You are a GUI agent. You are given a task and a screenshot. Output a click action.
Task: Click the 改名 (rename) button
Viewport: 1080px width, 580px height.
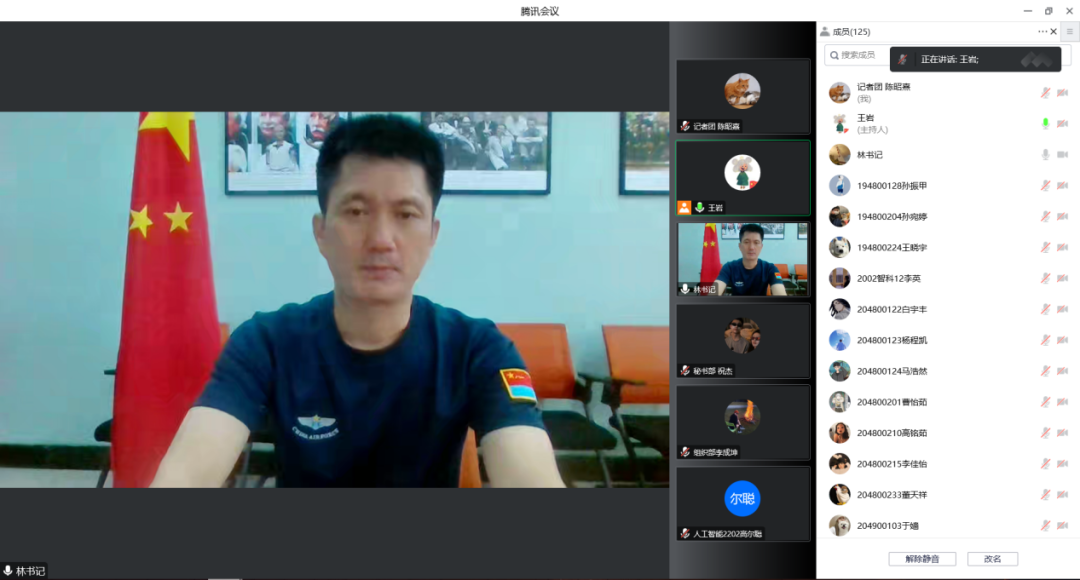click(992, 559)
